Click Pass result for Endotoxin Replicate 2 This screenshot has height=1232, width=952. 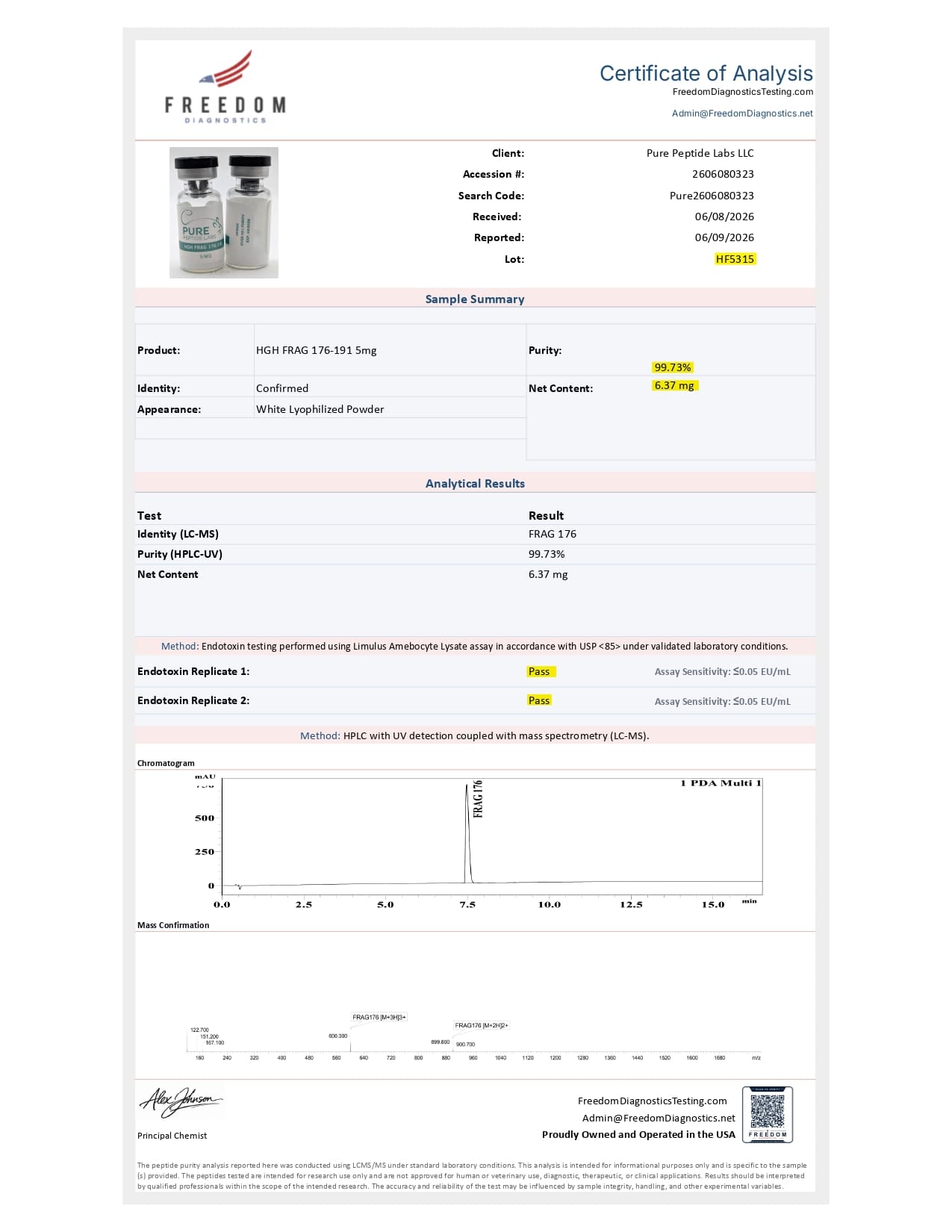coord(539,700)
